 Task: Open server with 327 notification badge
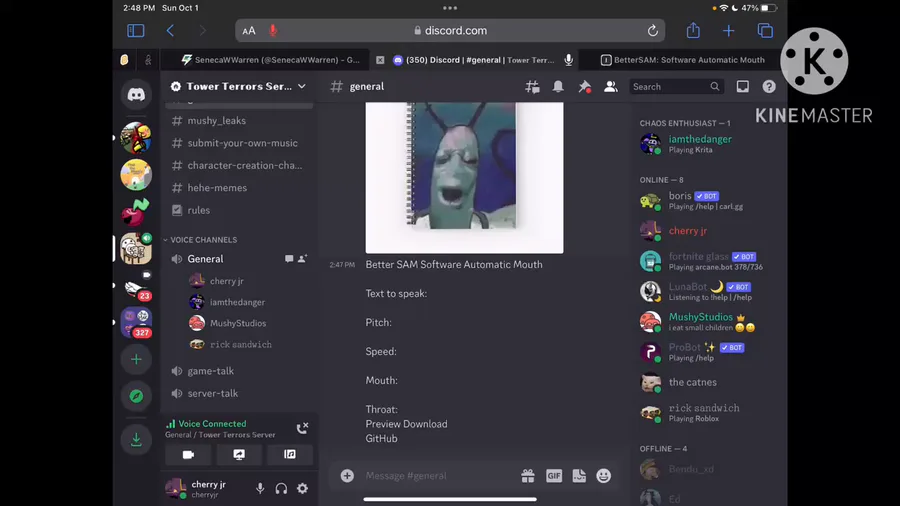pos(136,322)
